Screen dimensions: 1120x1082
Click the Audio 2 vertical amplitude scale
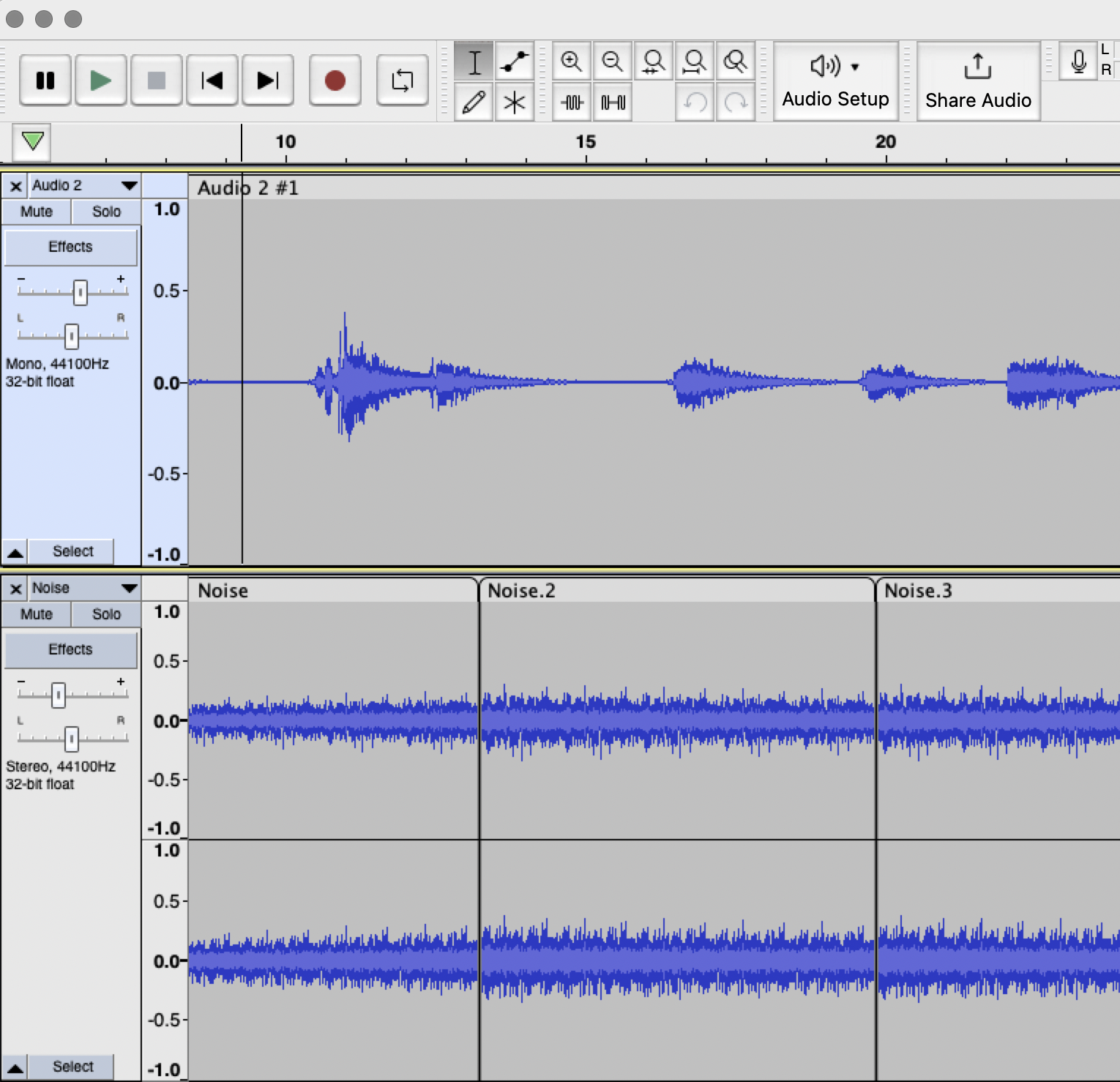[165, 381]
